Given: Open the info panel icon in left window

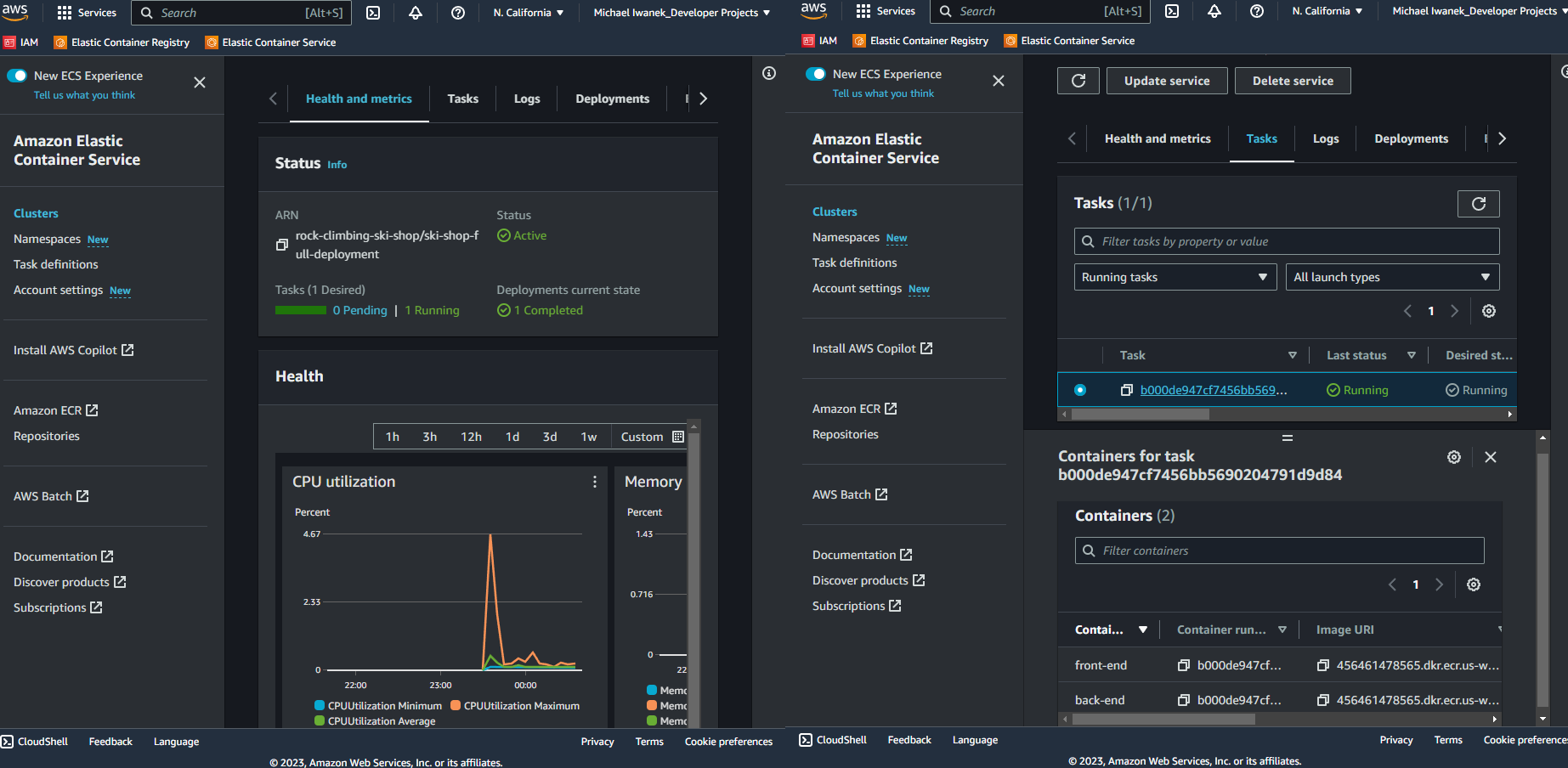Looking at the screenshot, I should [769, 73].
